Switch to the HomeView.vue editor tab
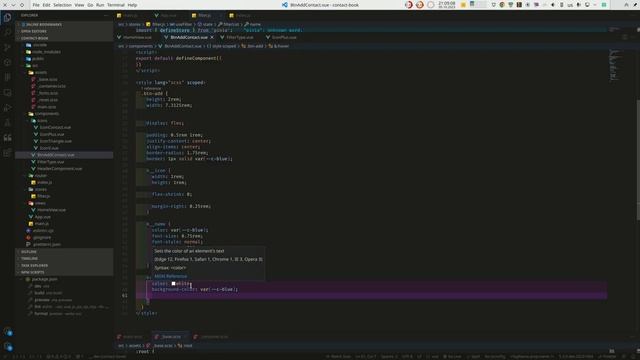The image size is (640, 360). (137, 37)
